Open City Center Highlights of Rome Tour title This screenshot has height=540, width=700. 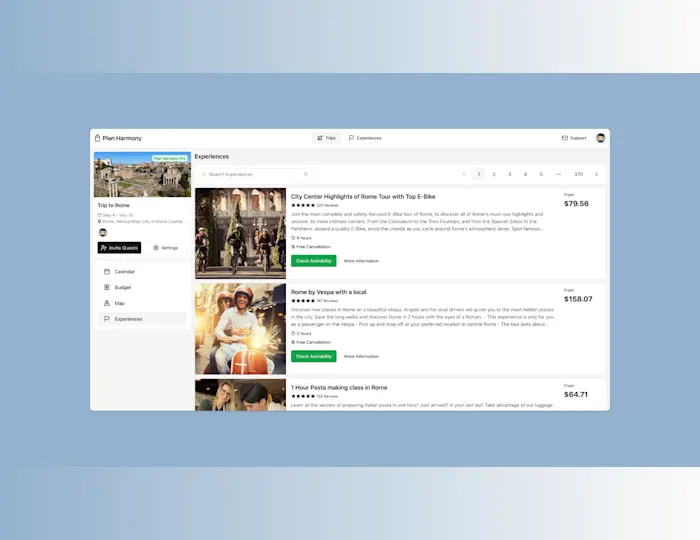click(363, 196)
